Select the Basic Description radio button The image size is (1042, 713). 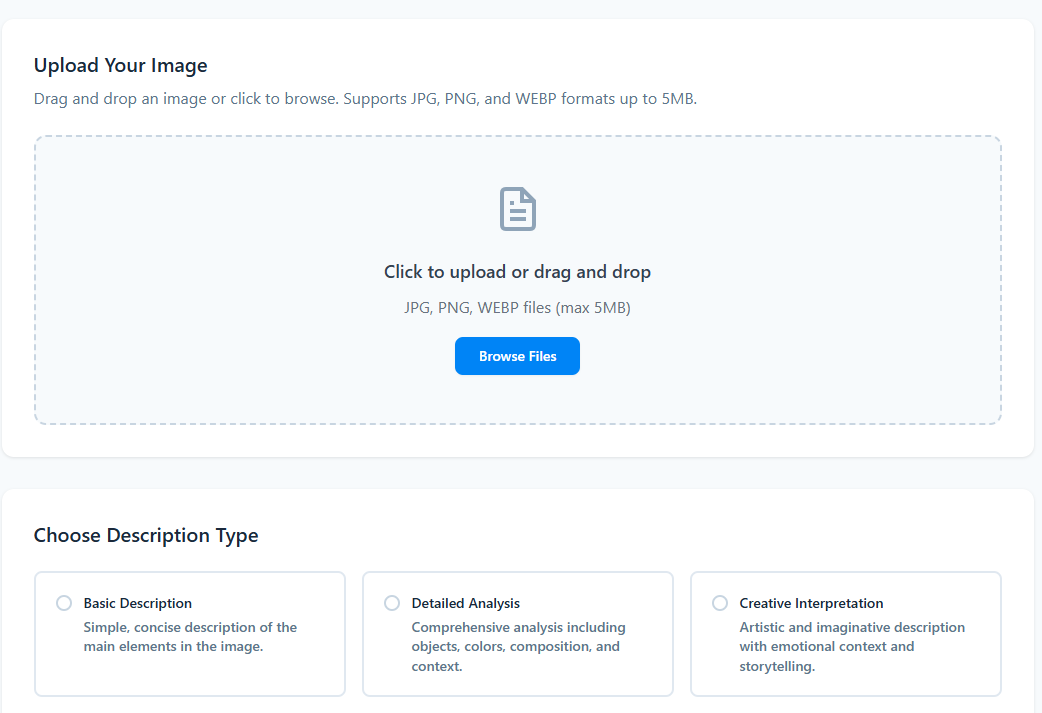point(64,603)
